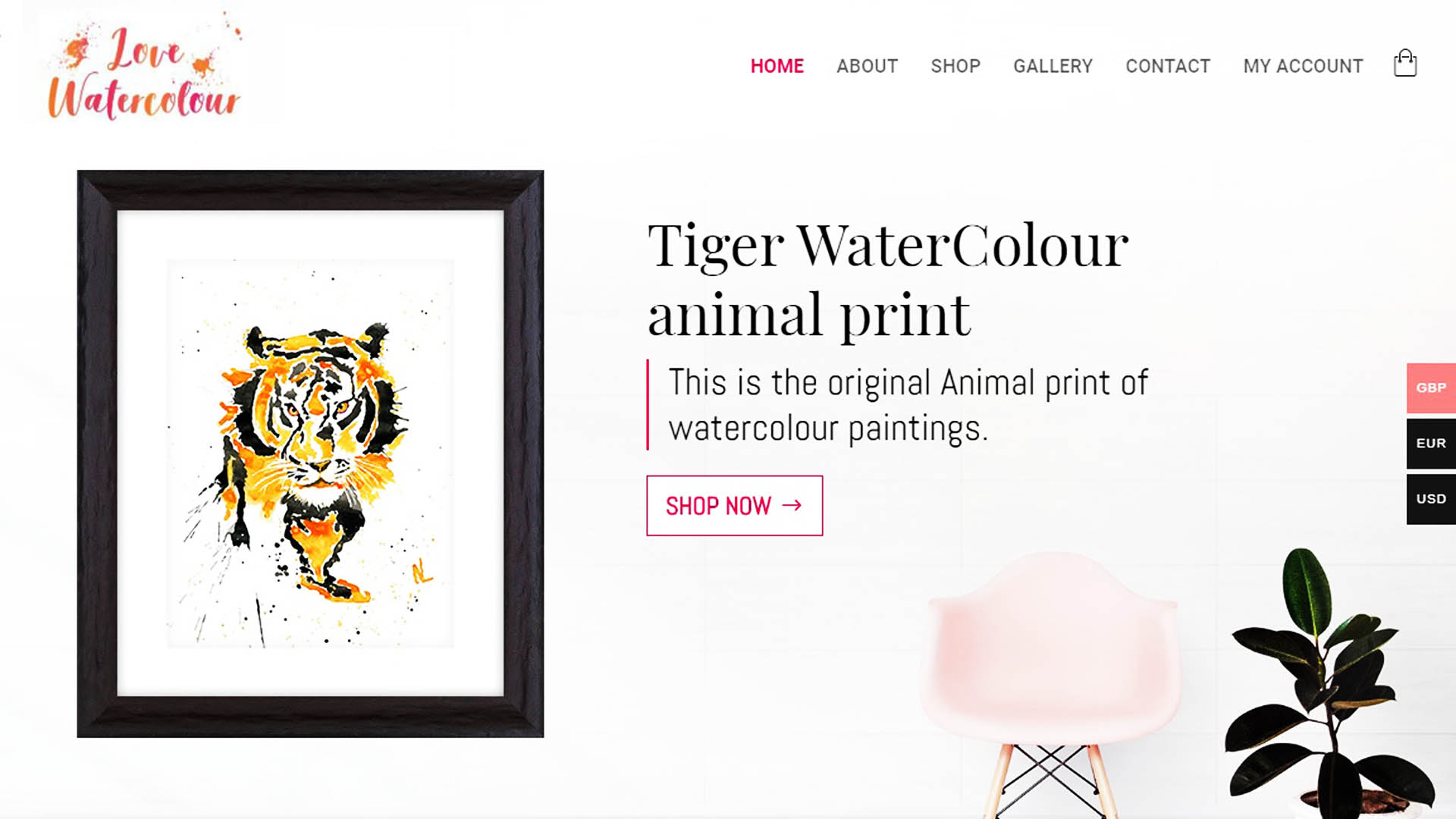The width and height of the screenshot is (1456, 819).
Task: Open MY ACCOUNT from the navigation
Action: tap(1303, 66)
